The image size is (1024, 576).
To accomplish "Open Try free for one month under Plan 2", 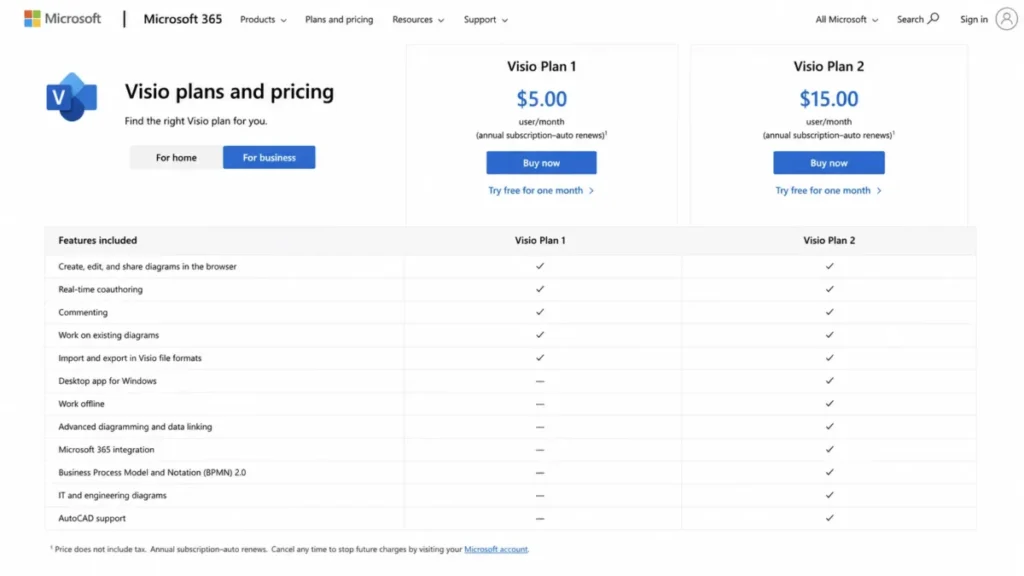I will 828,191.
